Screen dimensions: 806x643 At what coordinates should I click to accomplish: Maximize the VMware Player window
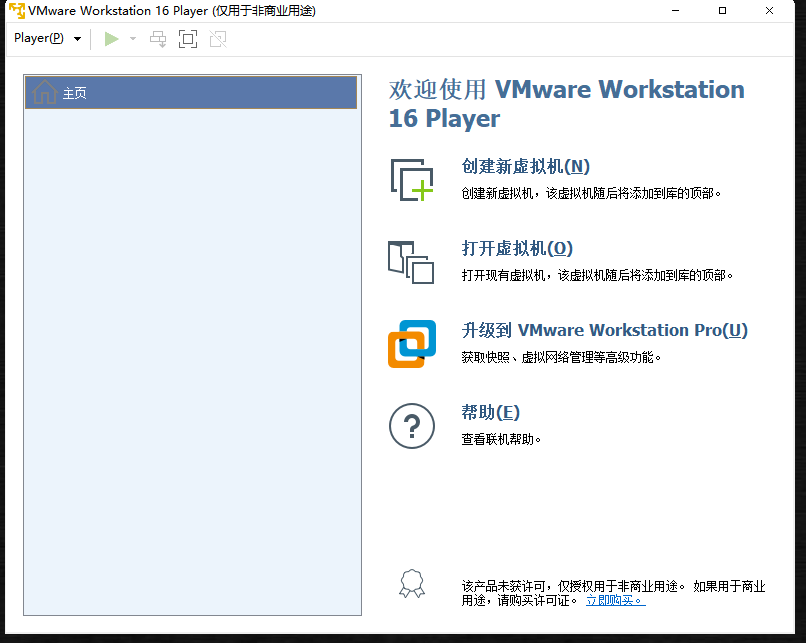(722, 11)
